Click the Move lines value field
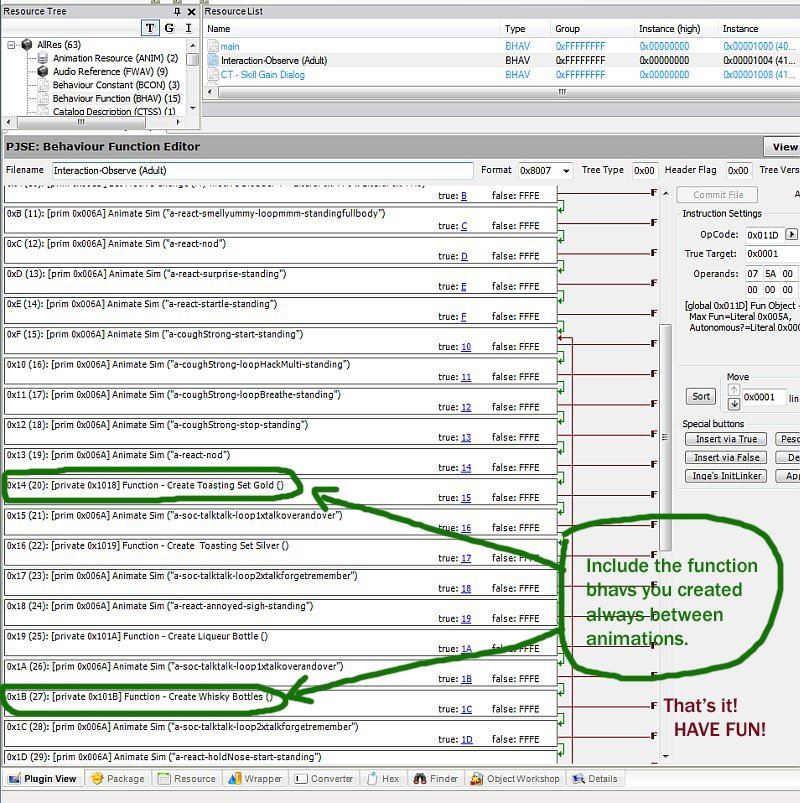 click(x=763, y=397)
